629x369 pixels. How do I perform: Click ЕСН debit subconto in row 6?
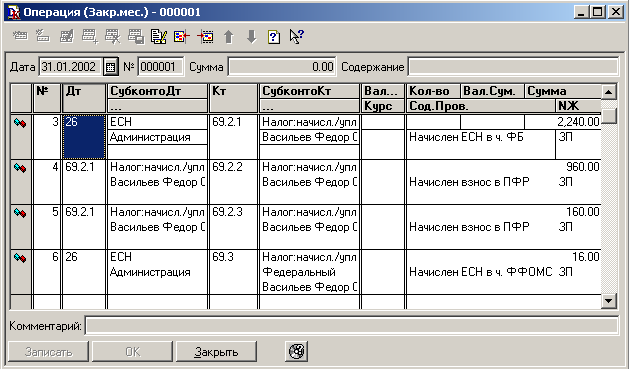click(121, 257)
